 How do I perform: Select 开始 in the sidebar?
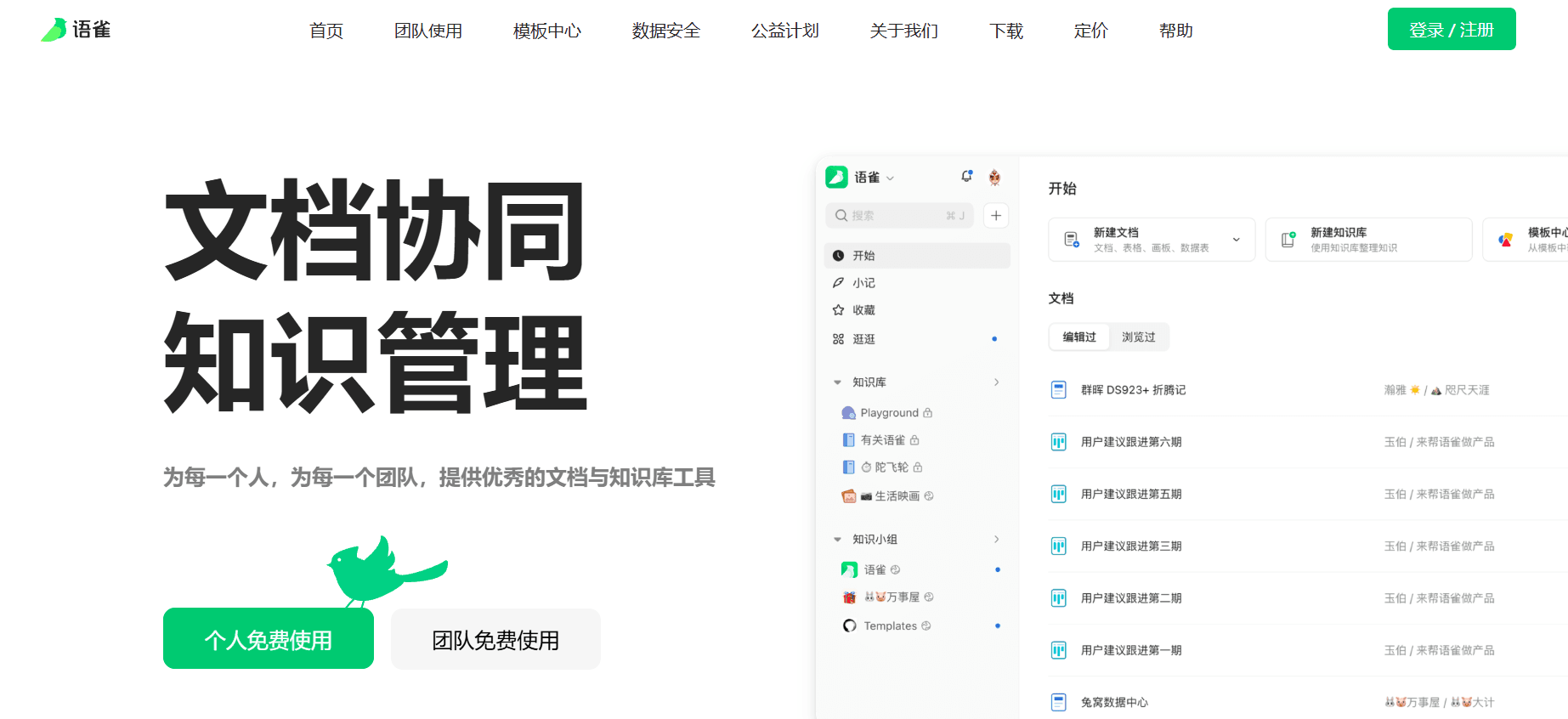point(917,256)
